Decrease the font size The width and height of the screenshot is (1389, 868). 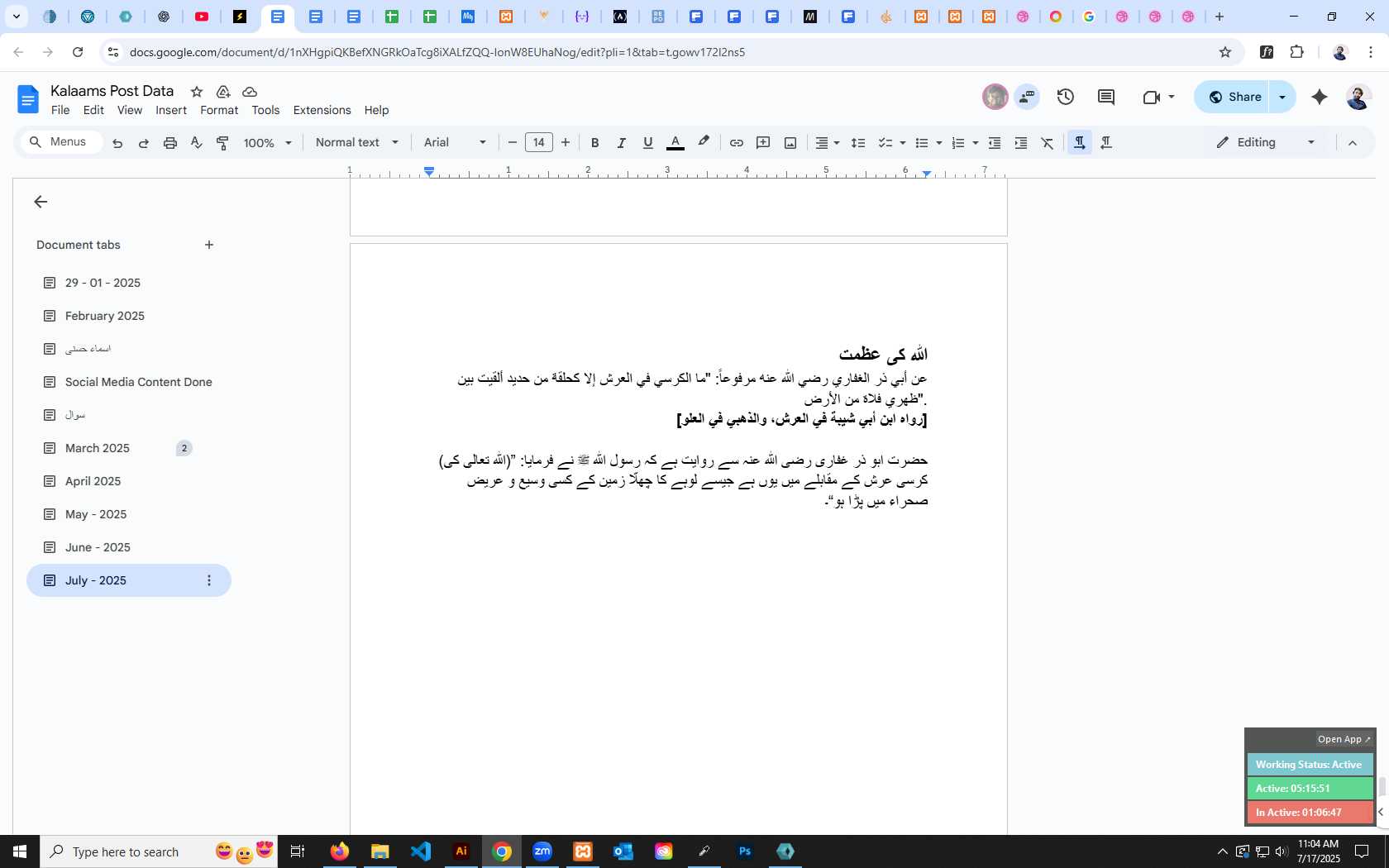[x=512, y=143]
